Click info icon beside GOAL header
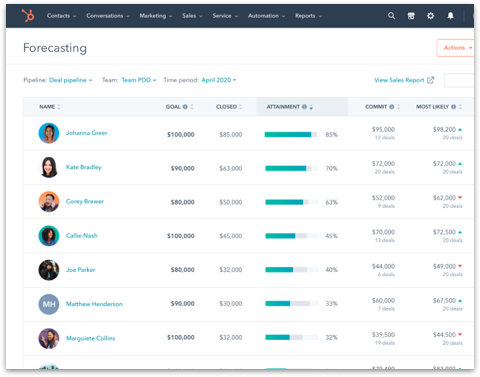The width and height of the screenshot is (480, 377). point(185,107)
